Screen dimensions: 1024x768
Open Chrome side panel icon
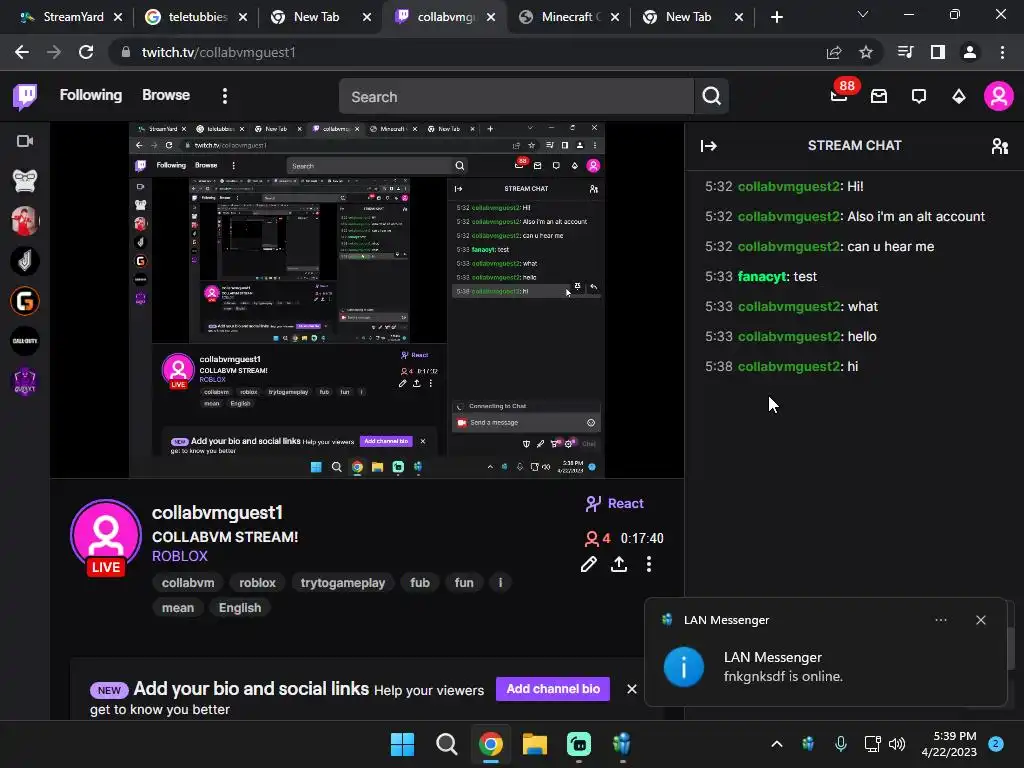pos(938,52)
